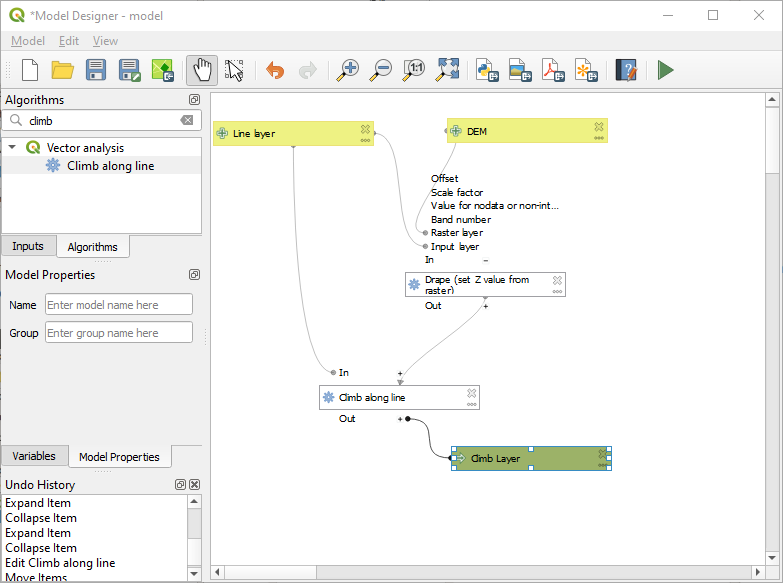This screenshot has width=783, height=583.
Task: Run the model with the green play icon
Action: tap(665, 70)
